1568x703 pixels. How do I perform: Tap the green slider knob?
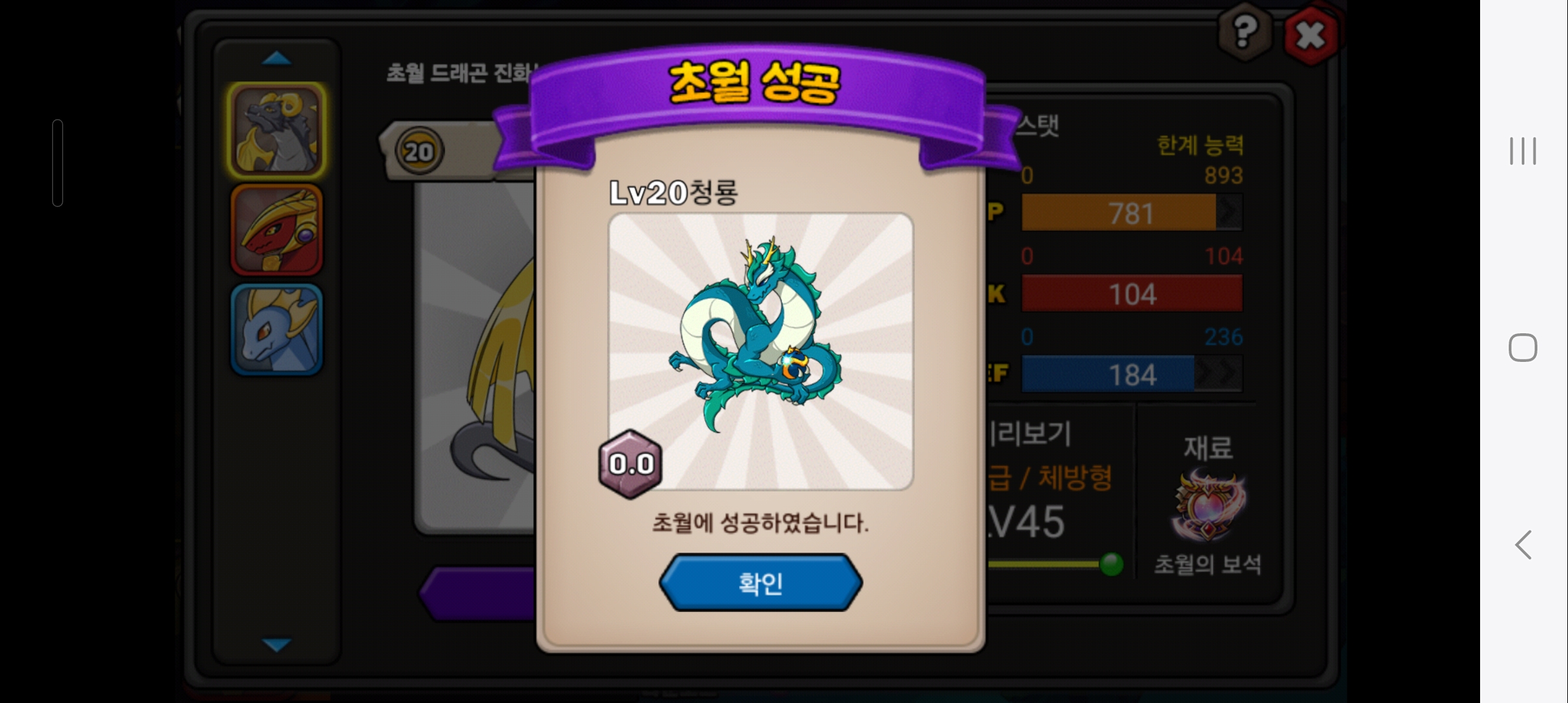click(1112, 564)
